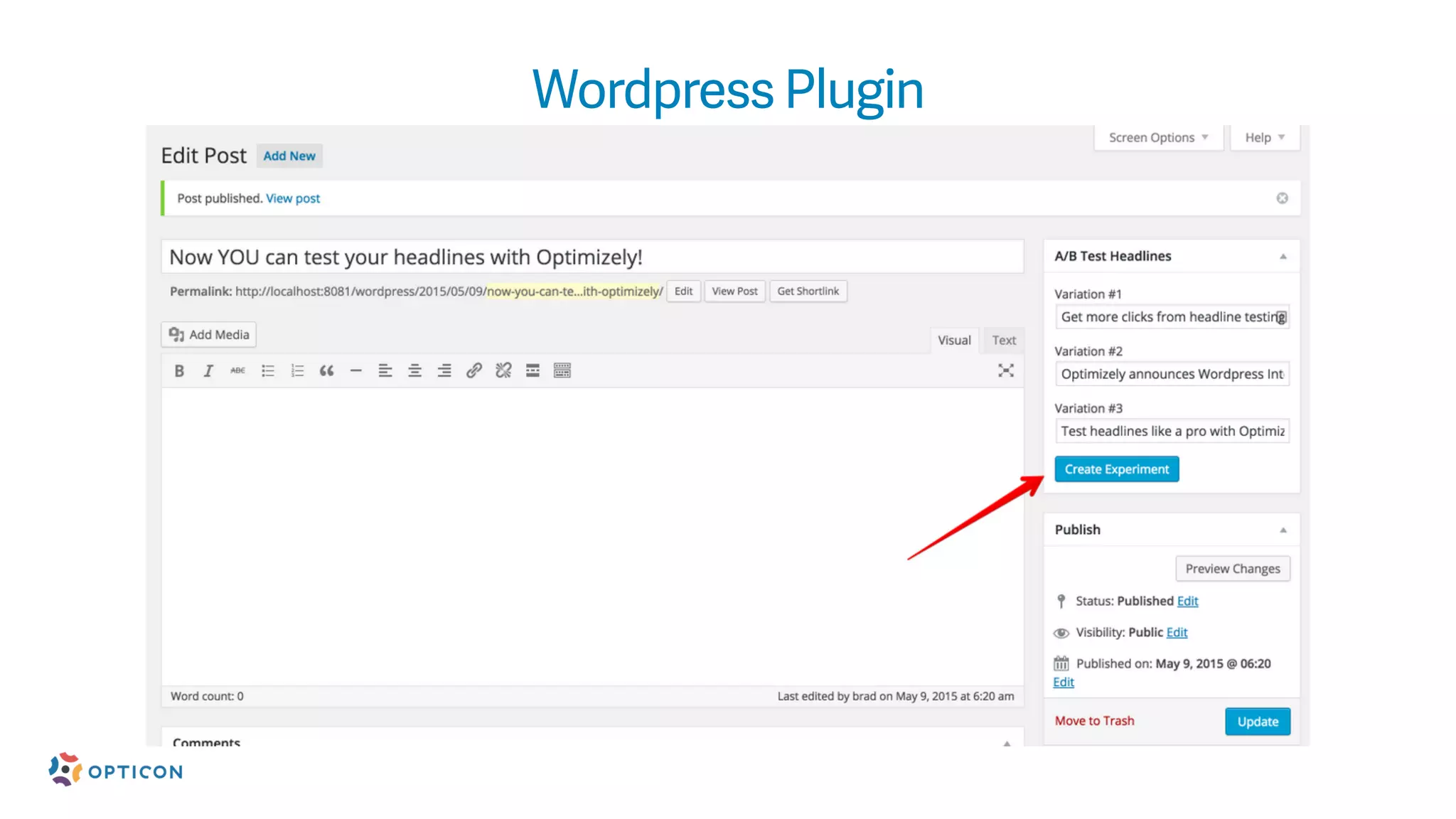Insert a horizontal line
The width and height of the screenshot is (1456, 819).
[356, 370]
